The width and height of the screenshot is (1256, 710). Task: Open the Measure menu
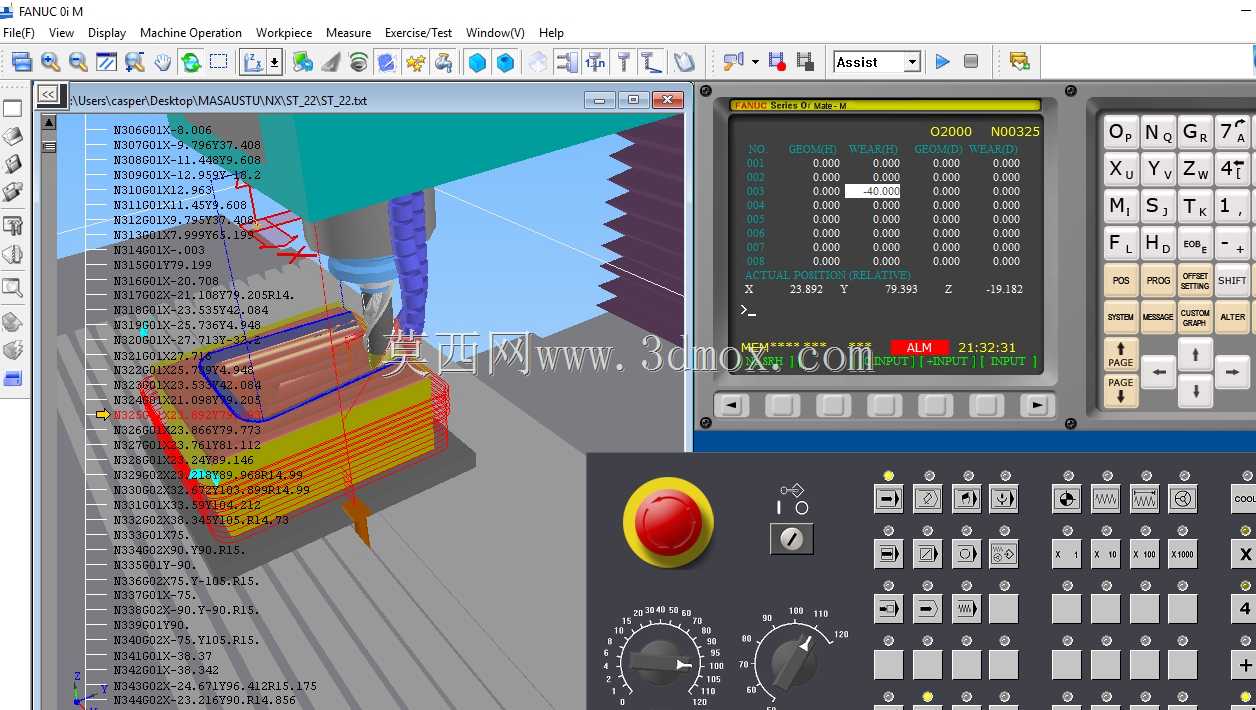click(x=348, y=33)
